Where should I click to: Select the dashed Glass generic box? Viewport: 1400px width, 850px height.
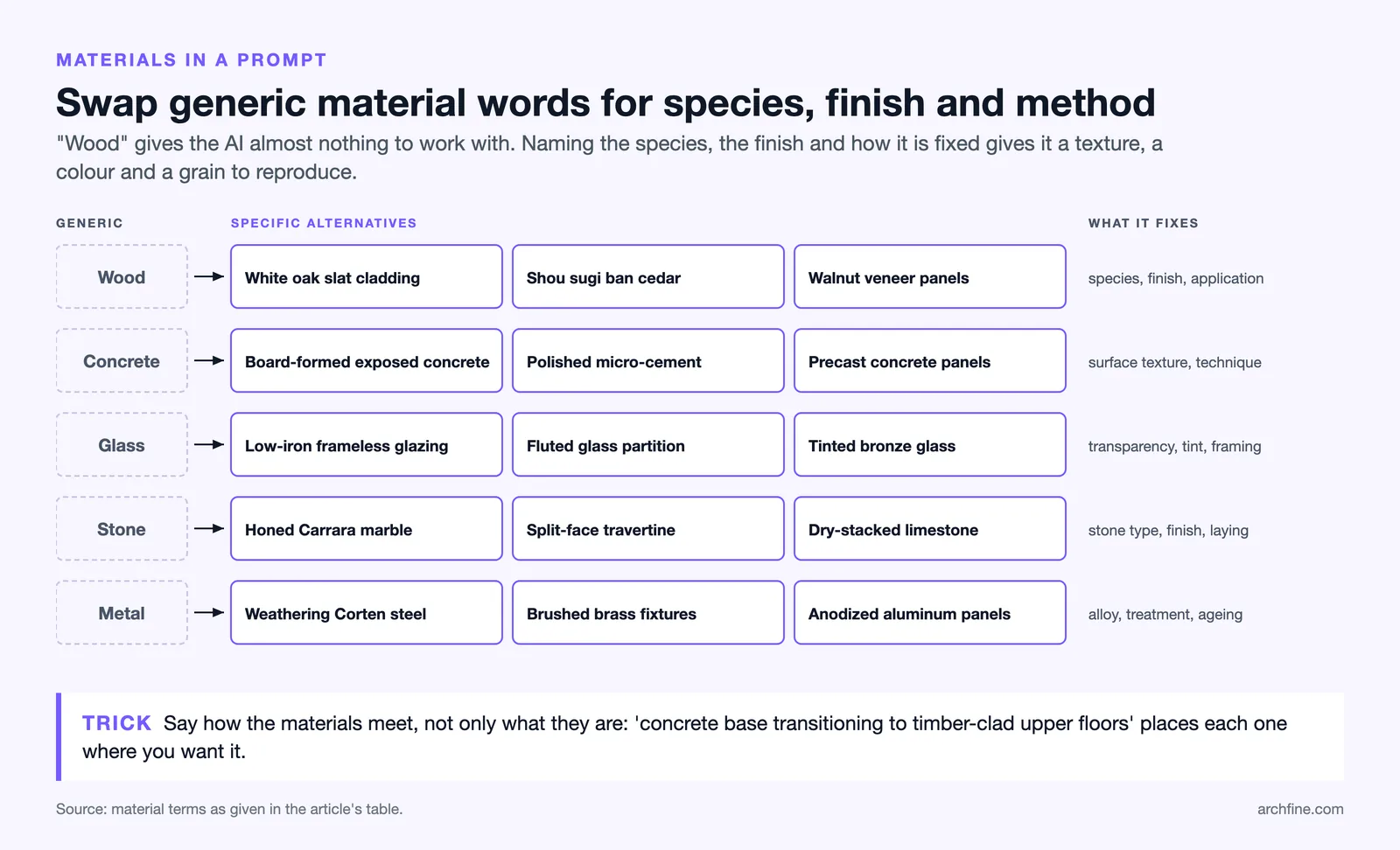(122, 444)
